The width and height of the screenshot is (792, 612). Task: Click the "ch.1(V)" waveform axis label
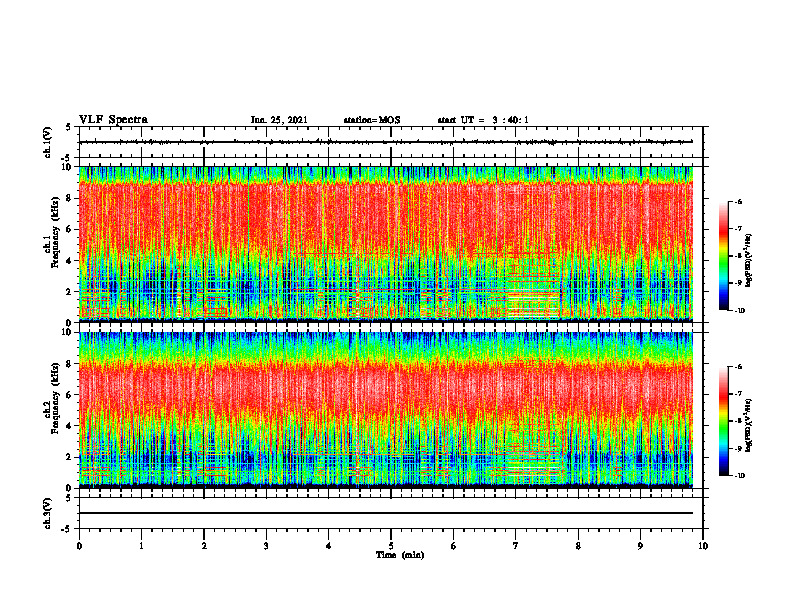pyautogui.click(x=48, y=142)
